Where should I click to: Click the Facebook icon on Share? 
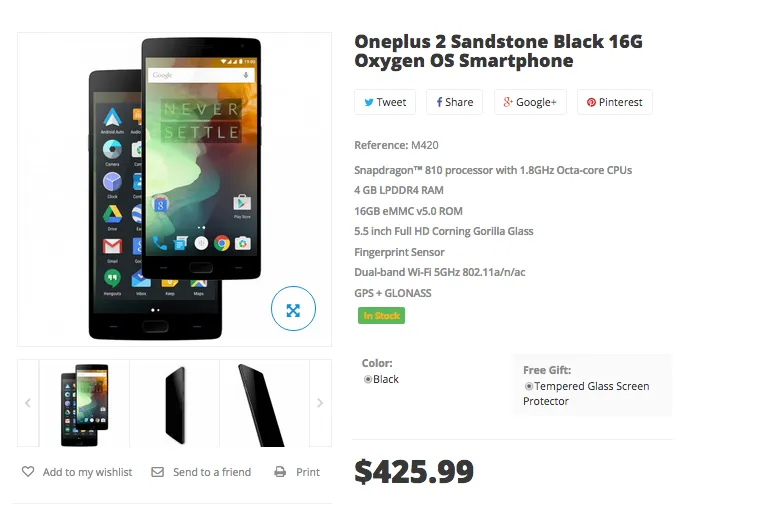tap(439, 102)
